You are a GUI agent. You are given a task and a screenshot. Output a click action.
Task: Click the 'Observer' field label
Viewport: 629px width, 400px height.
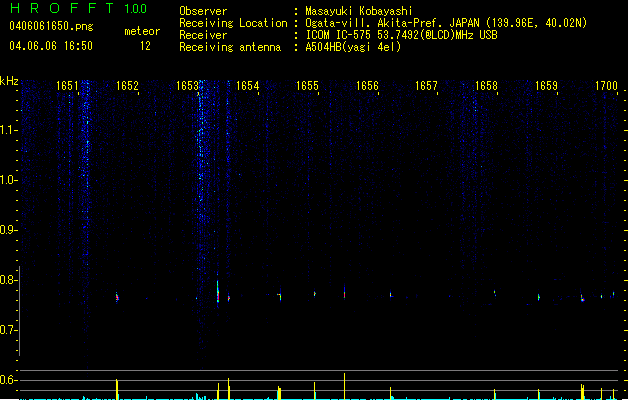click(x=203, y=11)
